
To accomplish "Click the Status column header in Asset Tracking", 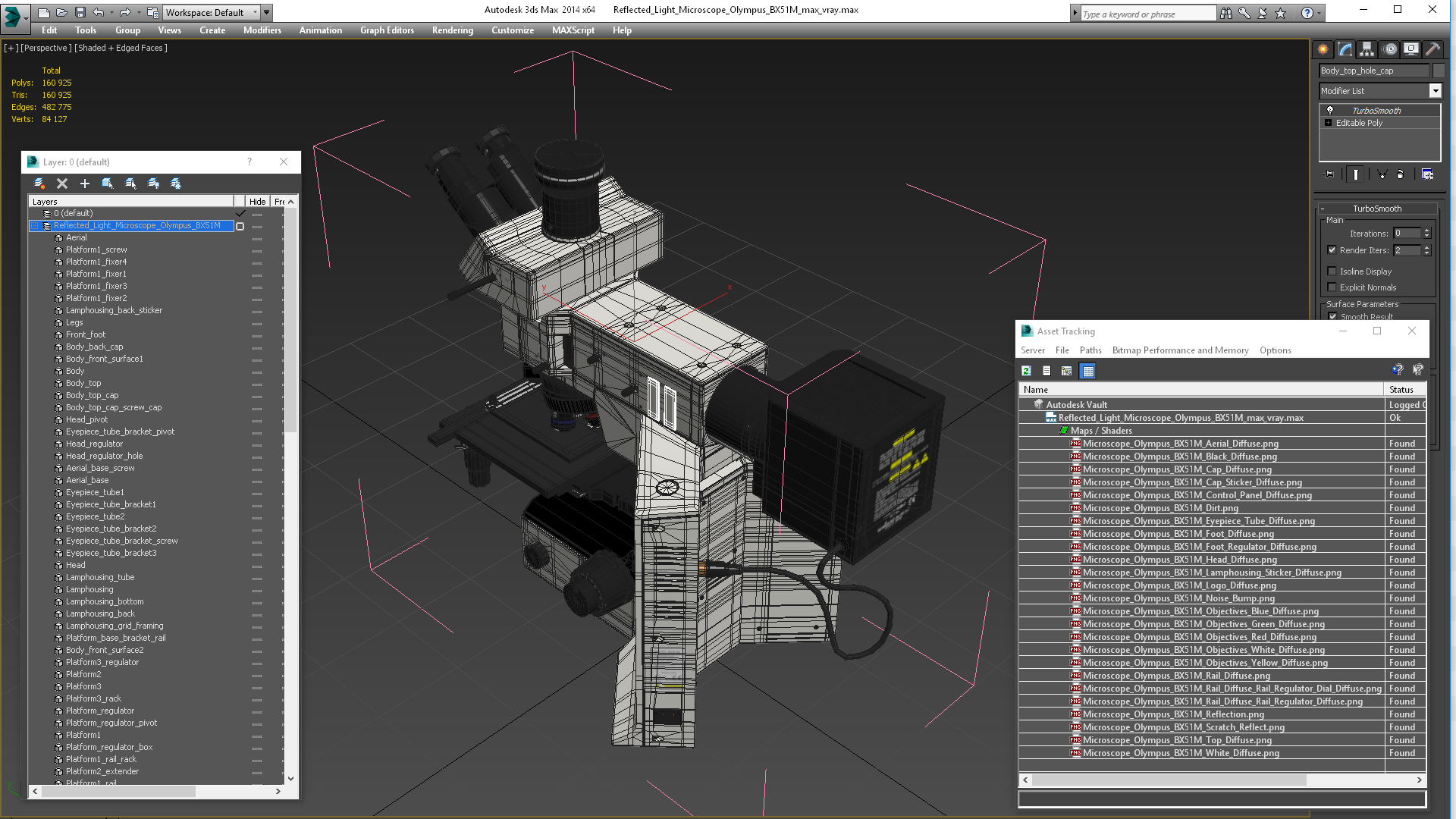I will (1405, 390).
